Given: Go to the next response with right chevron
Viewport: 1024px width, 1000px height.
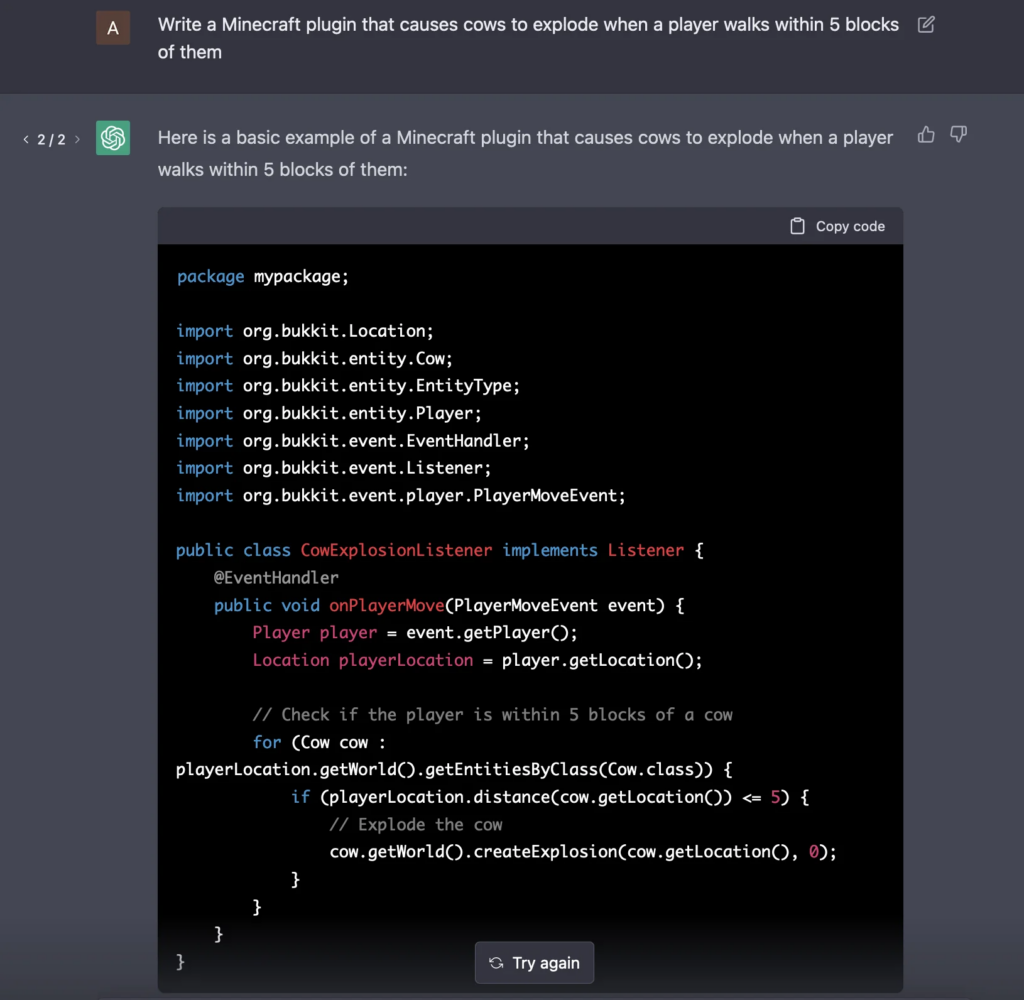Looking at the screenshot, I should [77, 139].
